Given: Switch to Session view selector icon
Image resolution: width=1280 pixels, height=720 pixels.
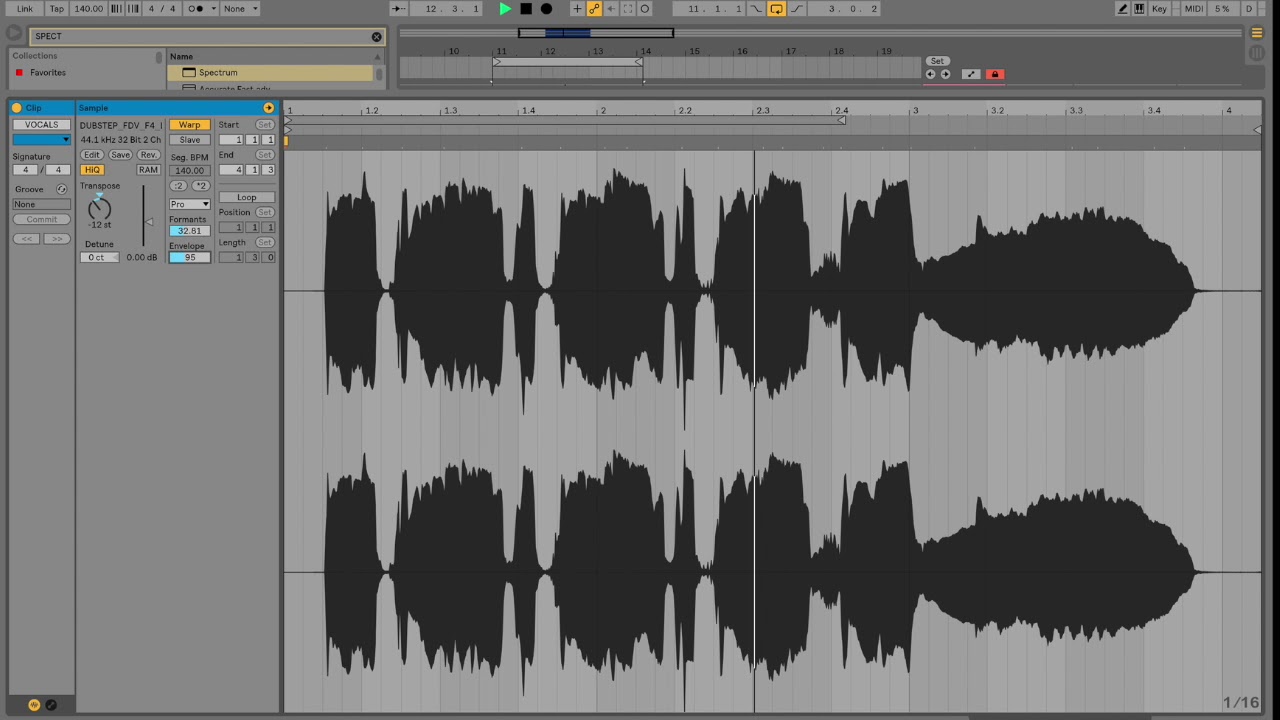Looking at the screenshot, I should click(1257, 53).
